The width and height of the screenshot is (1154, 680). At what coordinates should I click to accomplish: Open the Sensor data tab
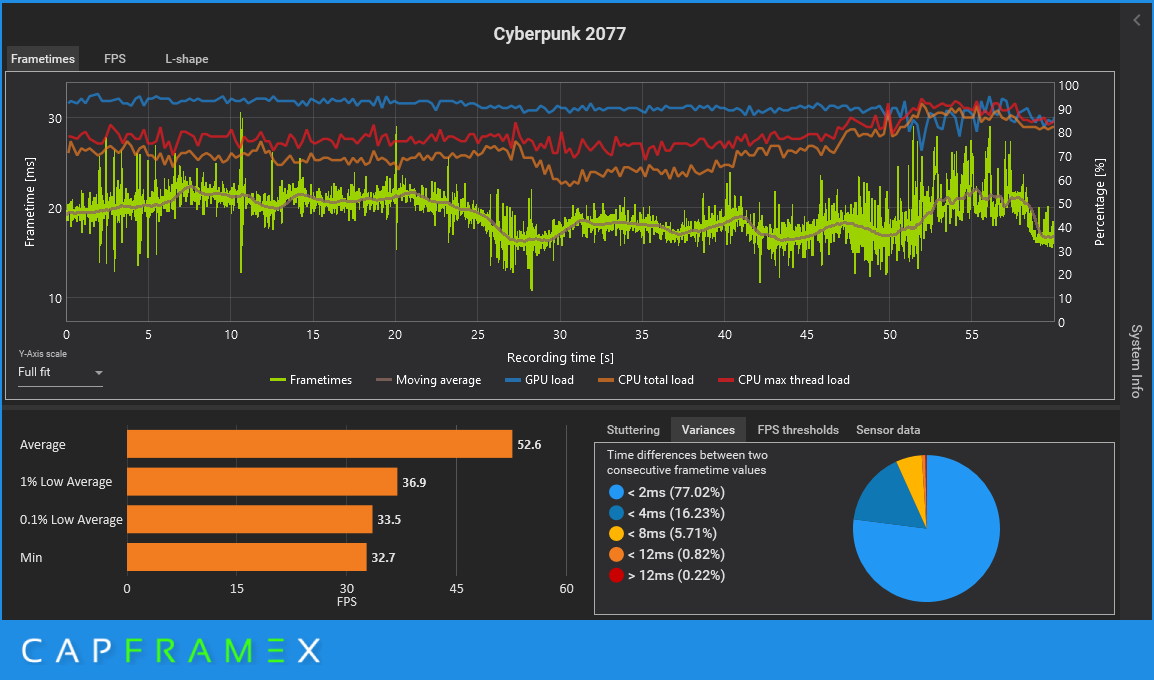[888, 430]
